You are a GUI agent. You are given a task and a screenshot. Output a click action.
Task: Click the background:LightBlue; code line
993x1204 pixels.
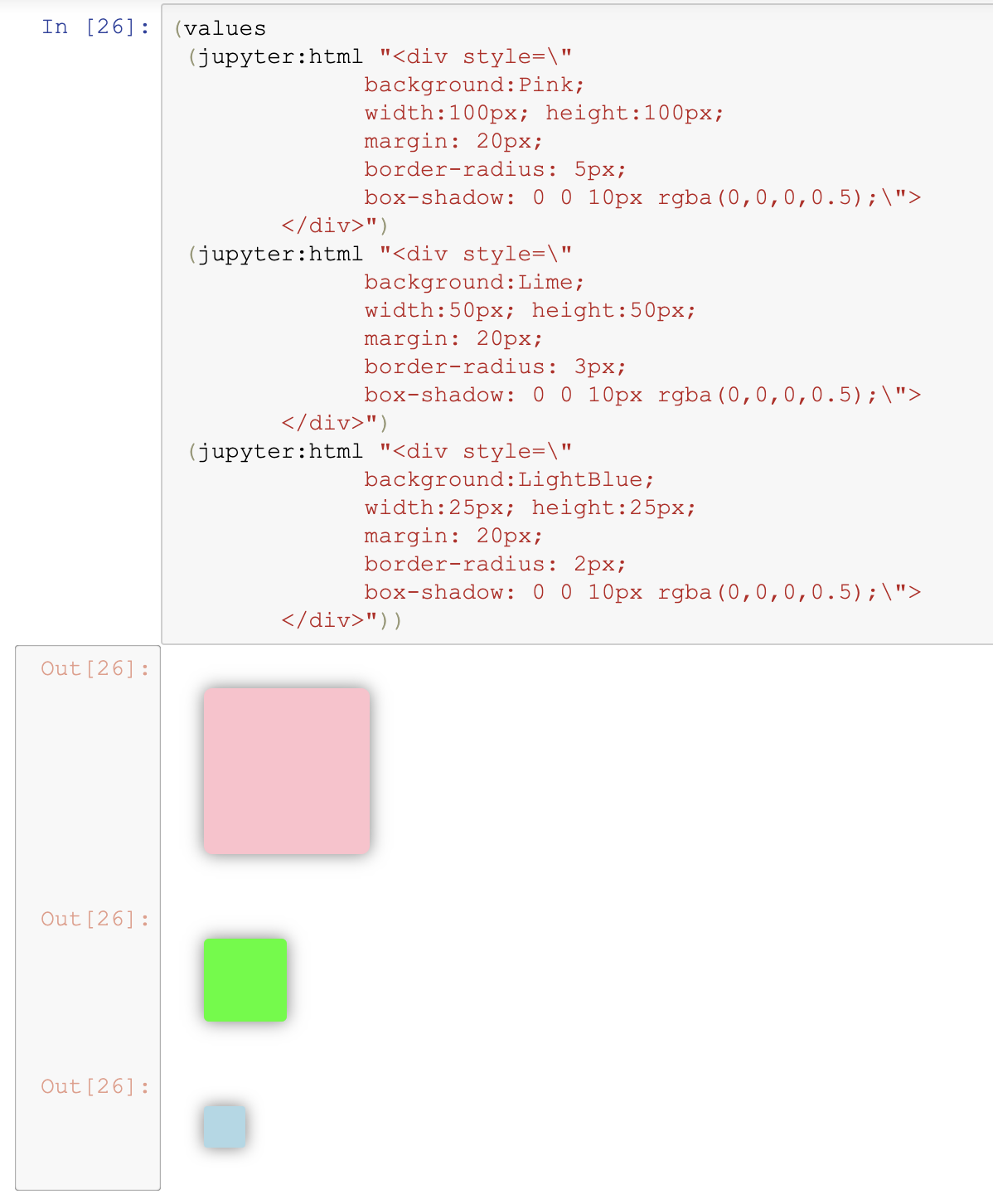coord(510,479)
